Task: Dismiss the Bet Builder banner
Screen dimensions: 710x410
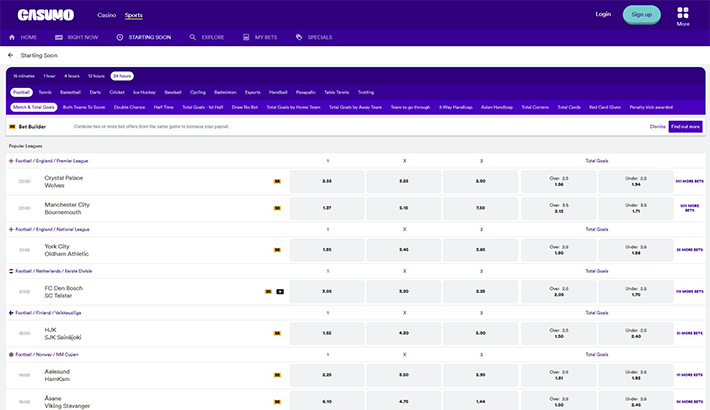Action: point(657,127)
